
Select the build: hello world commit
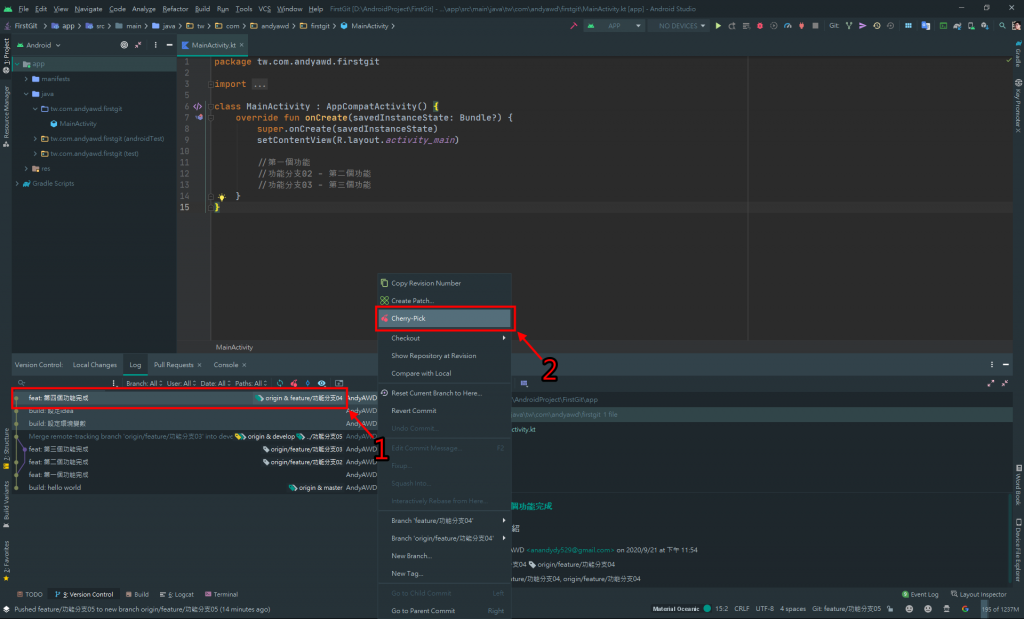pyautogui.click(x=55, y=487)
